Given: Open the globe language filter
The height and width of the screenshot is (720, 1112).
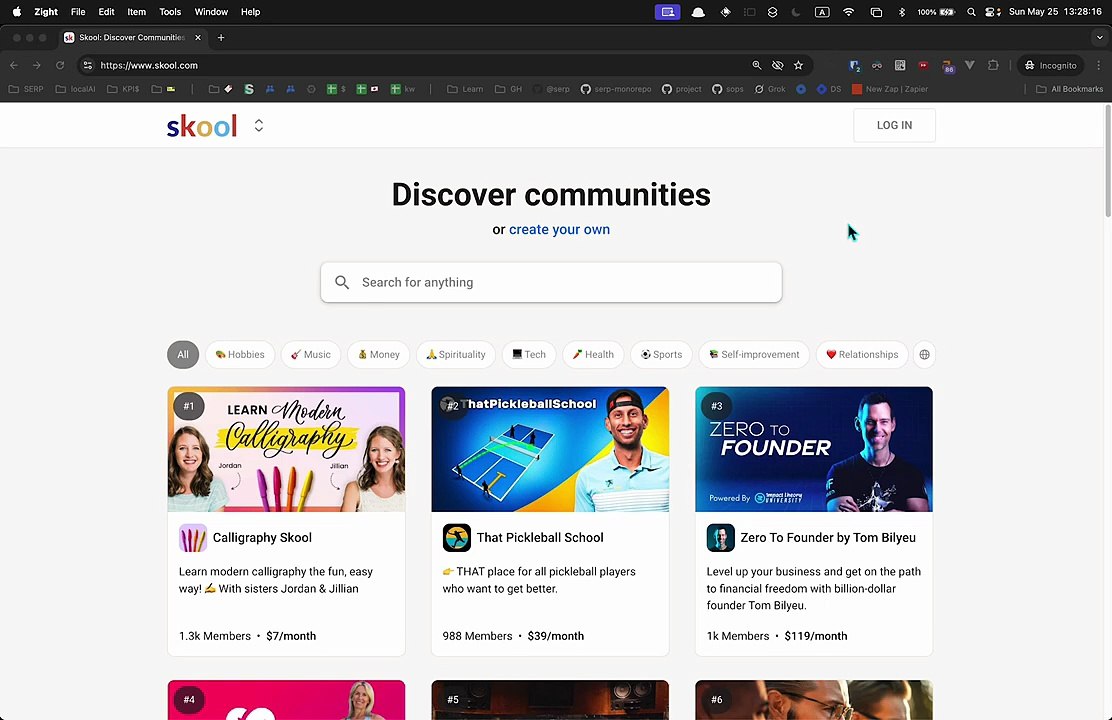Looking at the screenshot, I should tap(924, 355).
